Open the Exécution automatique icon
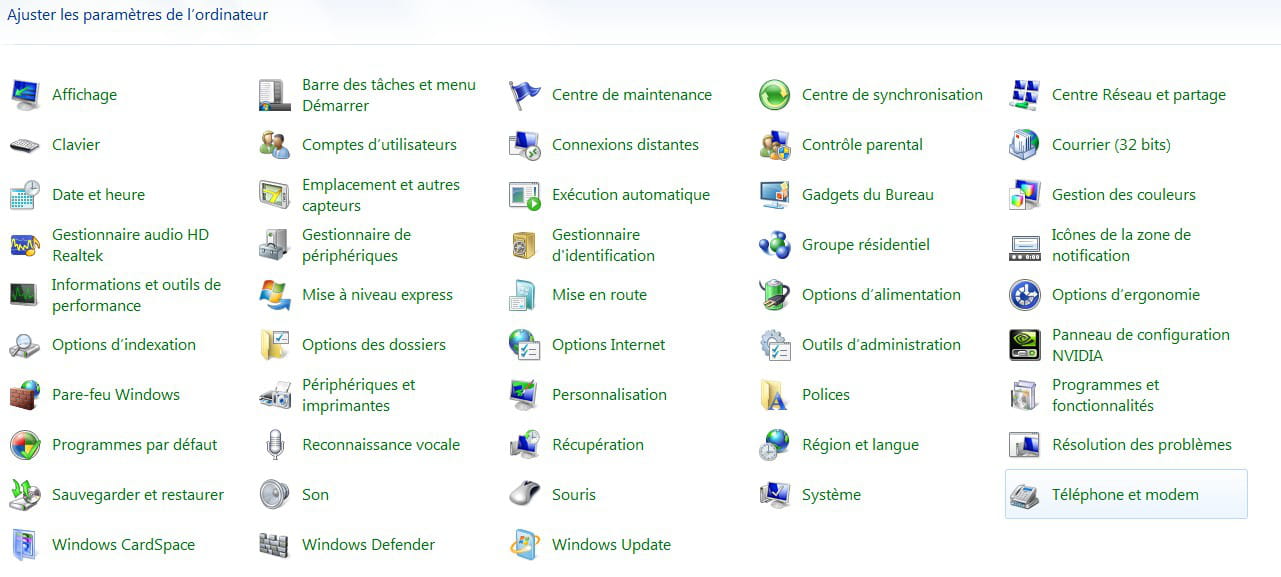Viewport: 1281px width, 577px height. pos(525,195)
